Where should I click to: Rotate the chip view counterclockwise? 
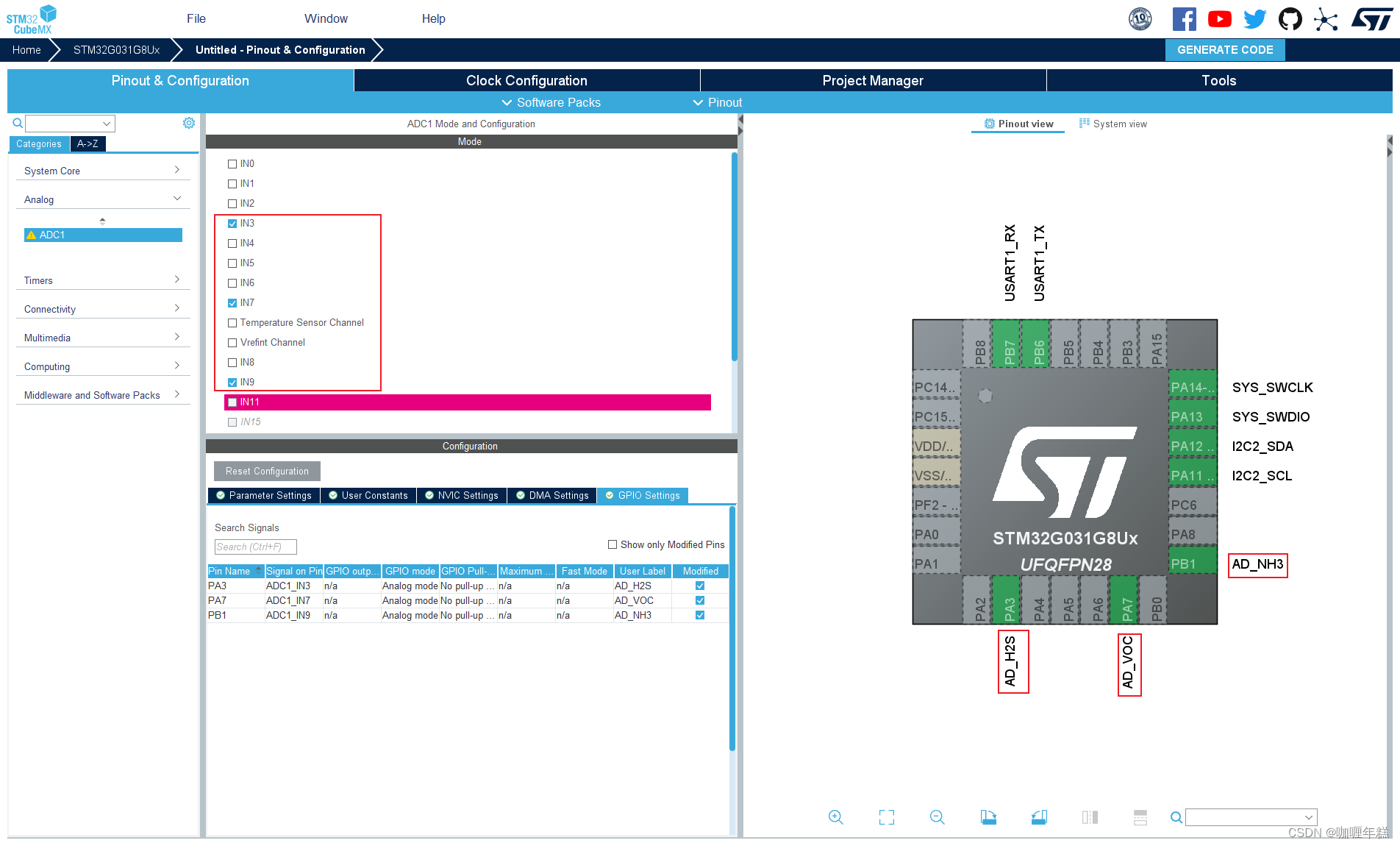pos(1039,817)
